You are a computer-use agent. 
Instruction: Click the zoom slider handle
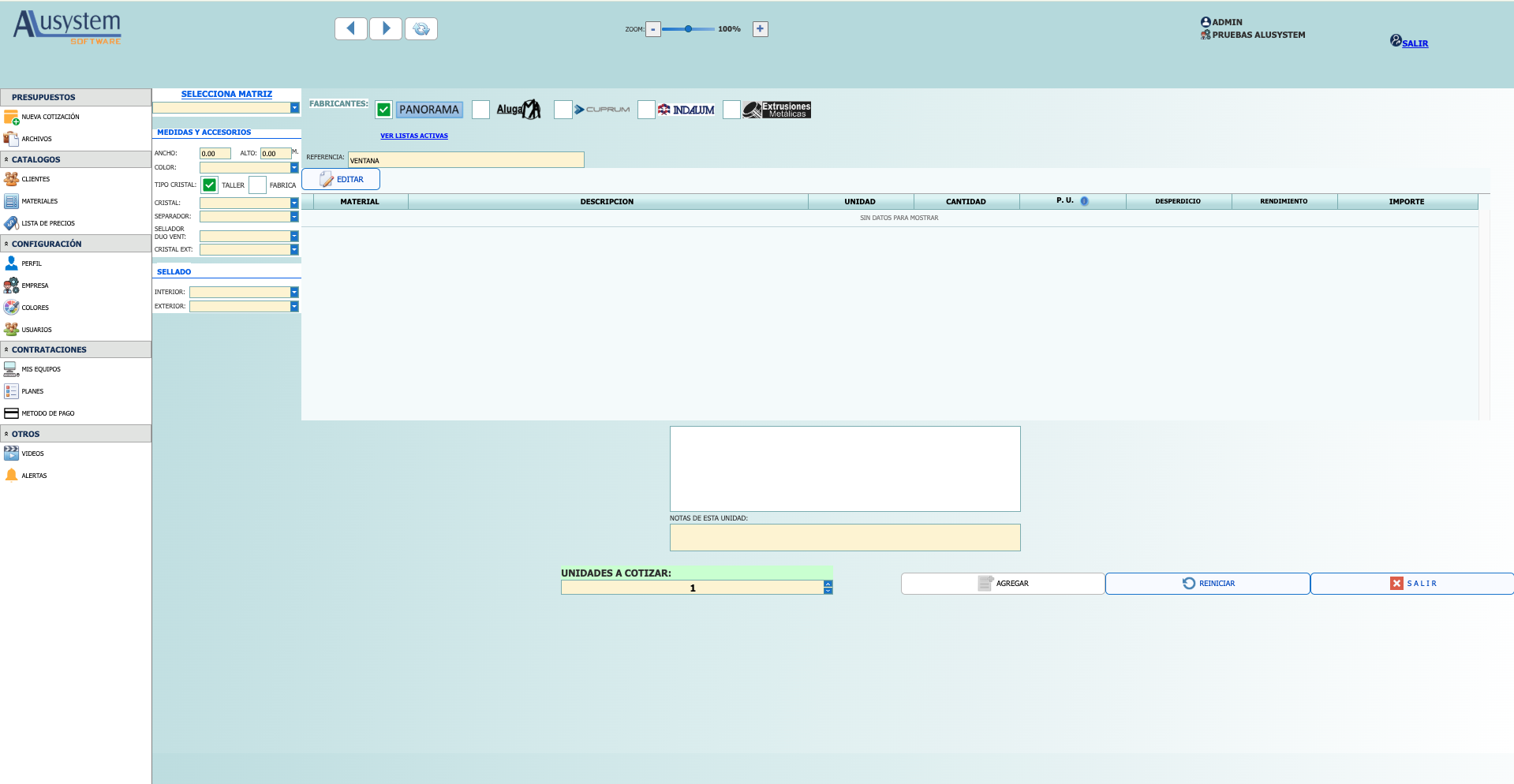click(x=689, y=28)
